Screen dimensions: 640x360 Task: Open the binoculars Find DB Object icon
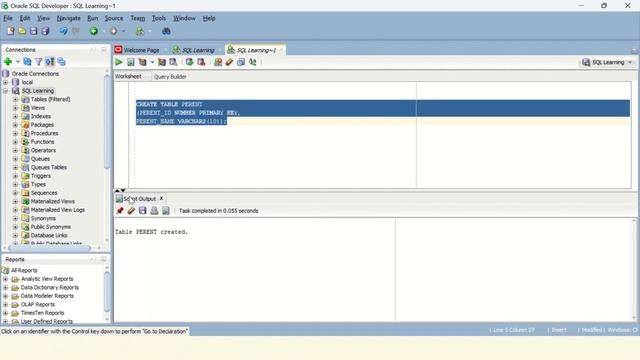166,31
